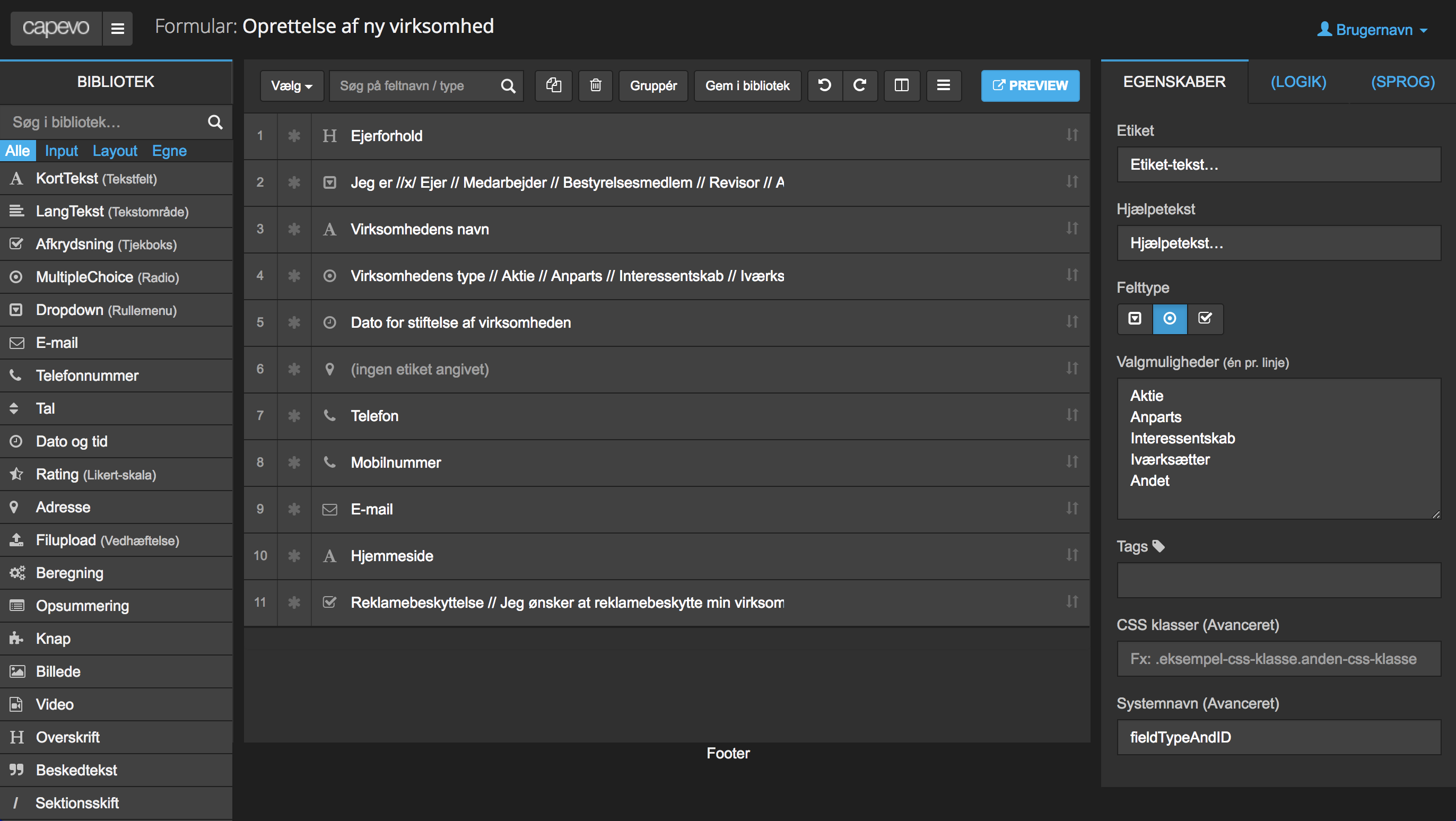Open the Vælg dropdown
The width and height of the screenshot is (1456, 821).
pyautogui.click(x=291, y=85)
